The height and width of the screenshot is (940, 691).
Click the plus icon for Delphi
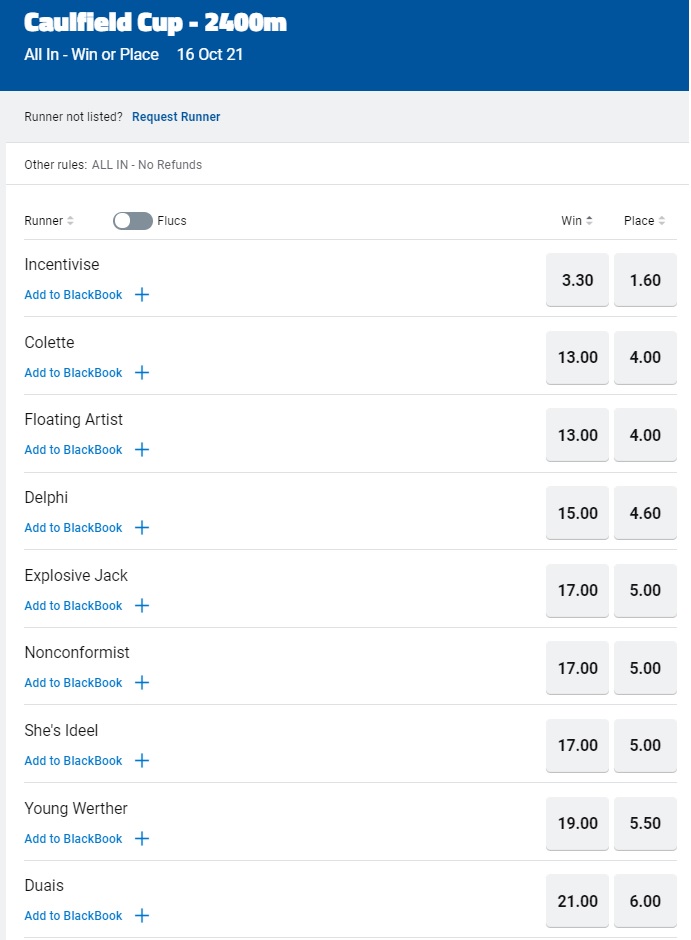click(142, 528)
